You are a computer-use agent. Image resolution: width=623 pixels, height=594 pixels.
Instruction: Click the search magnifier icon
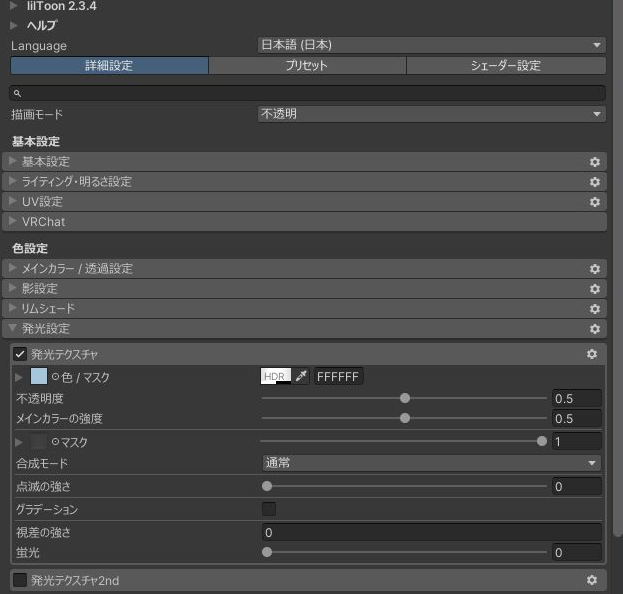coord(17,93)
